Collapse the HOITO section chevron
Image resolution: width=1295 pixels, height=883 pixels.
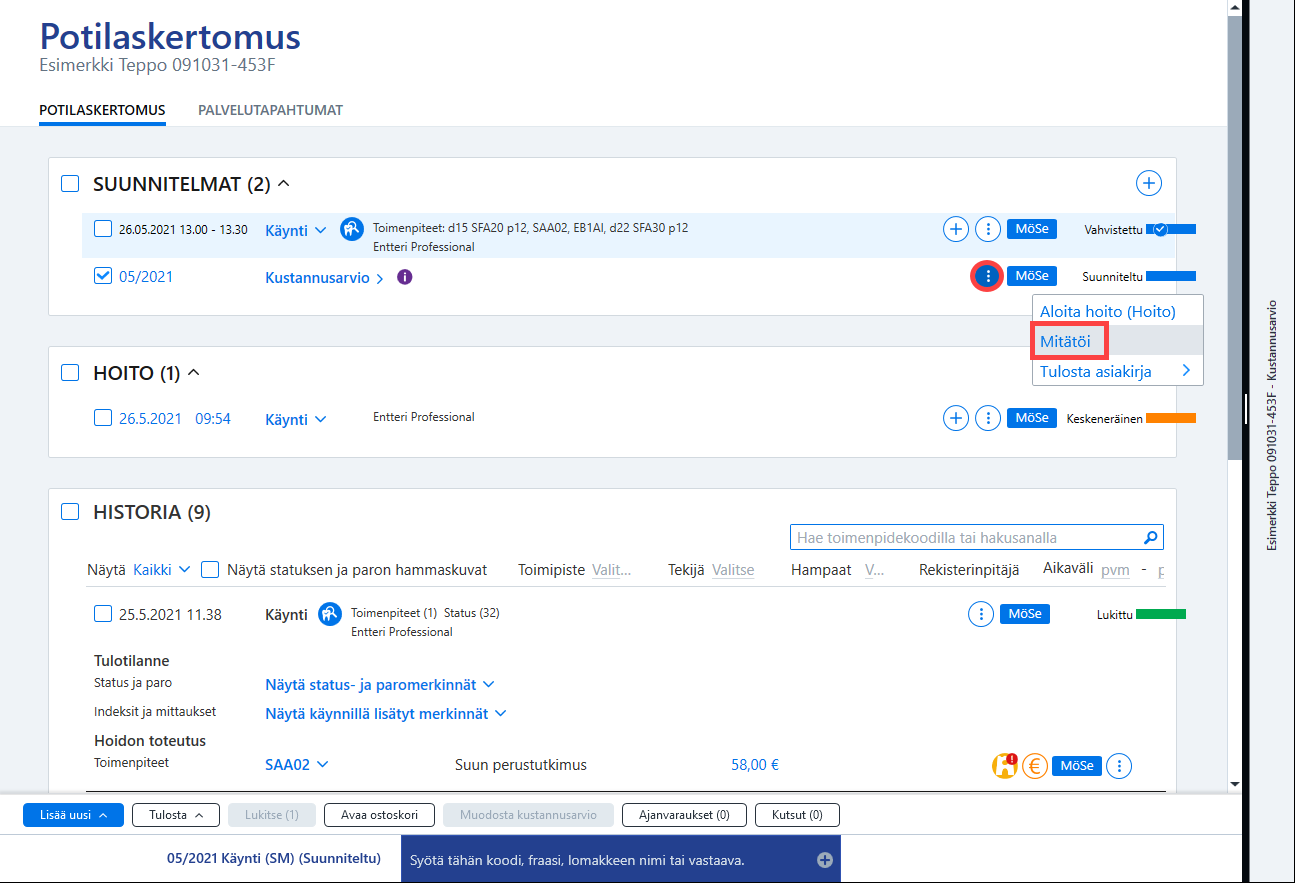tap(194, 372)
